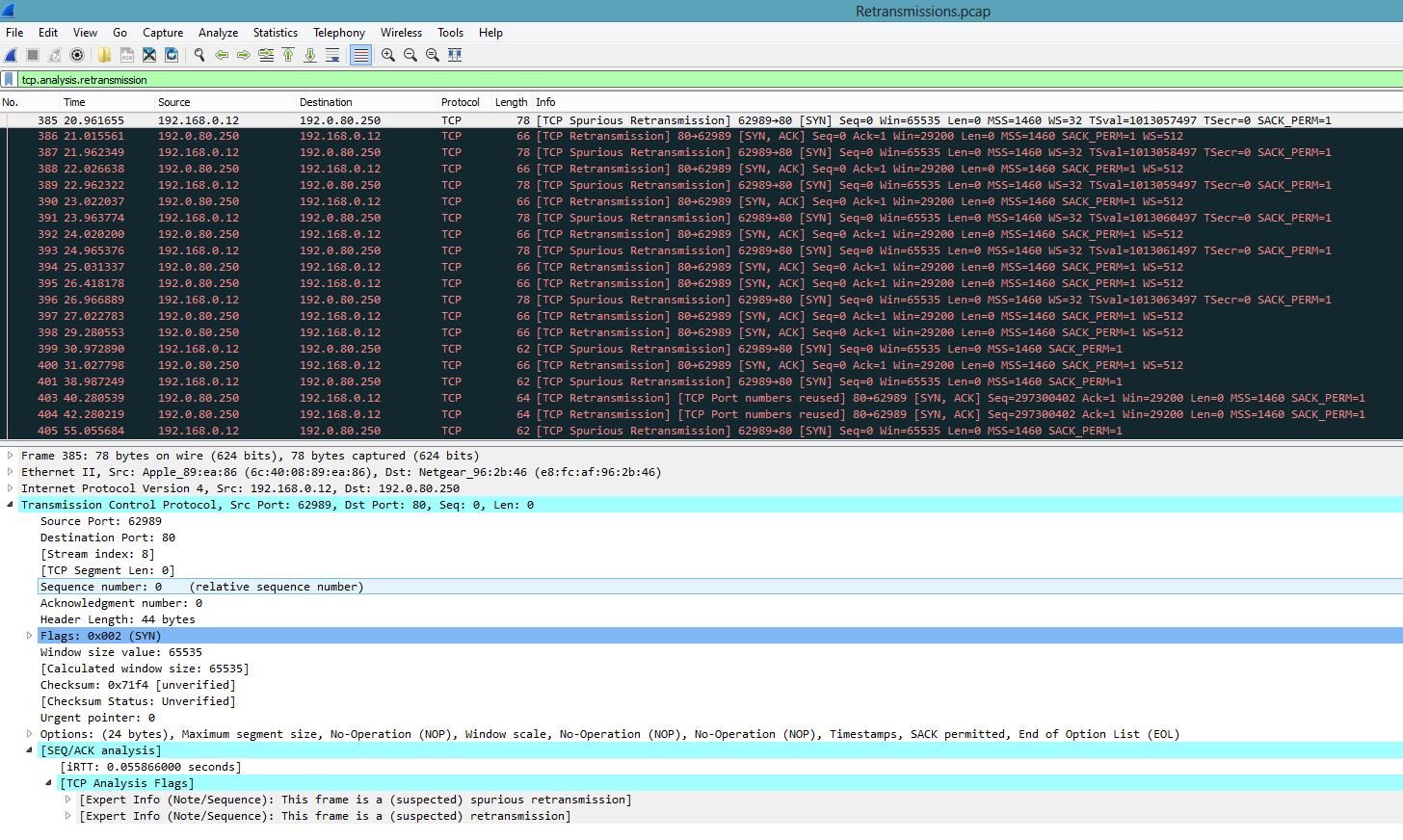Open the Telephony menu

(x=339, y=32)
